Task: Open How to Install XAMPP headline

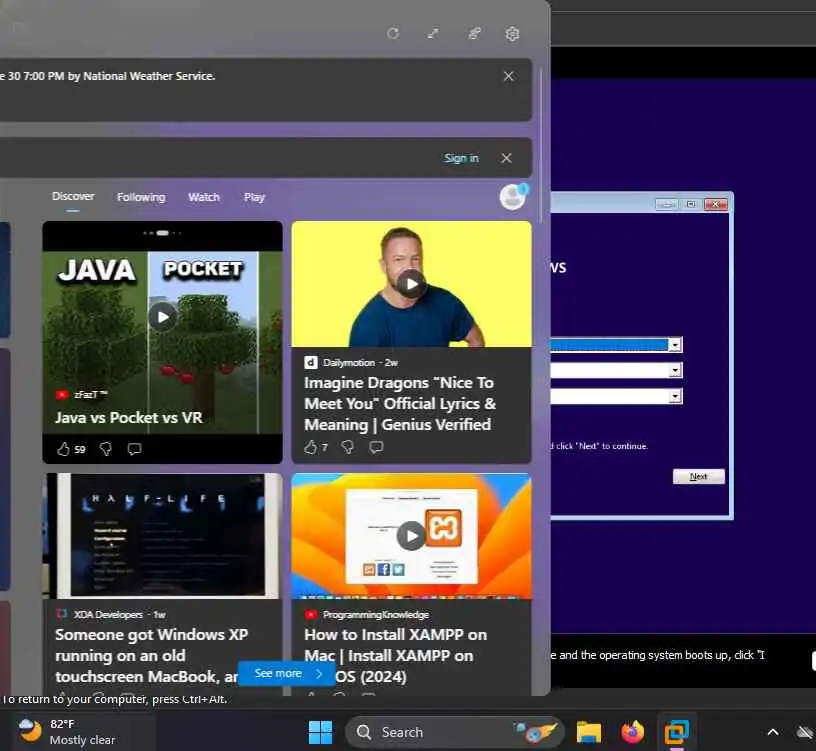Action: [396, 655]
